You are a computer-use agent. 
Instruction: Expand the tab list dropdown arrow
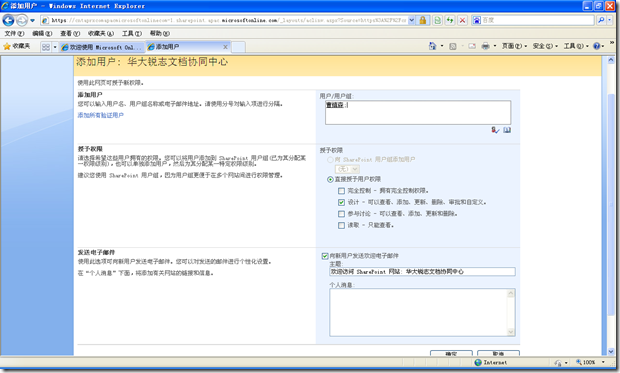pos(55,47)
